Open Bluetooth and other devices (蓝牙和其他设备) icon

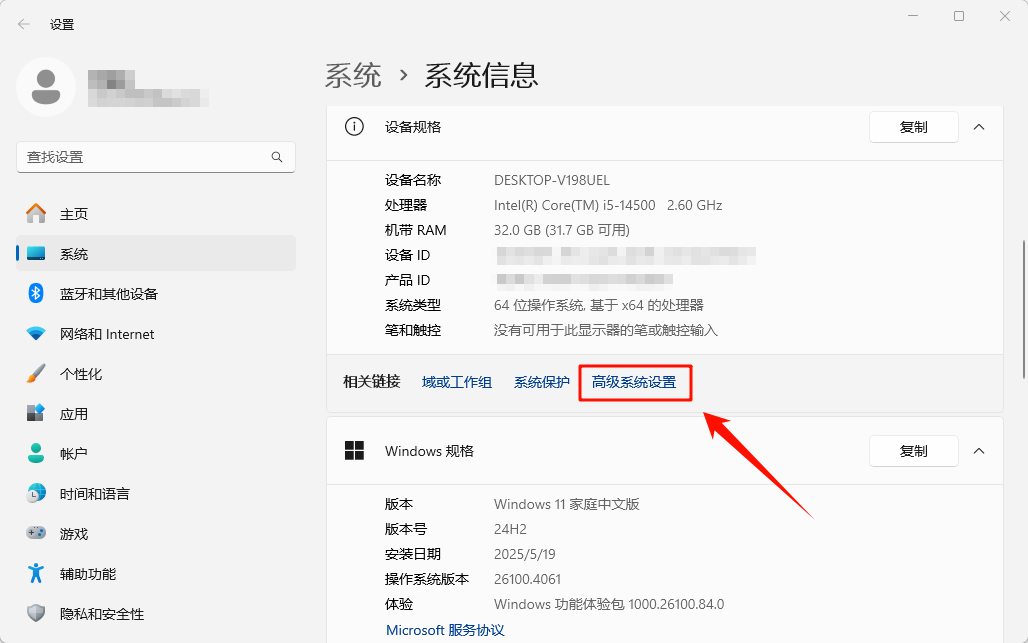coord(36,294)
